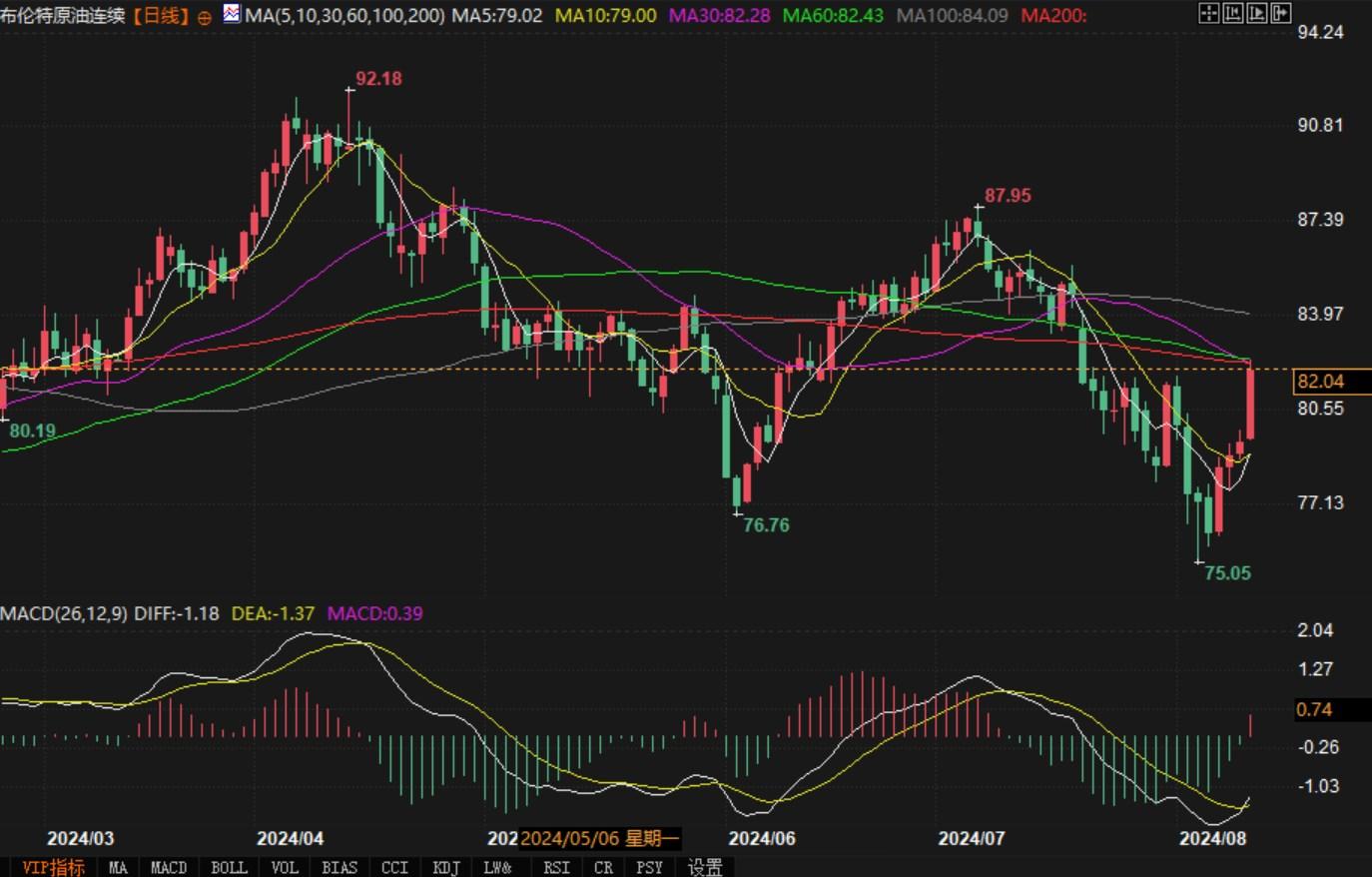Choose the RSI indicator tab

(x=556, y=867)
